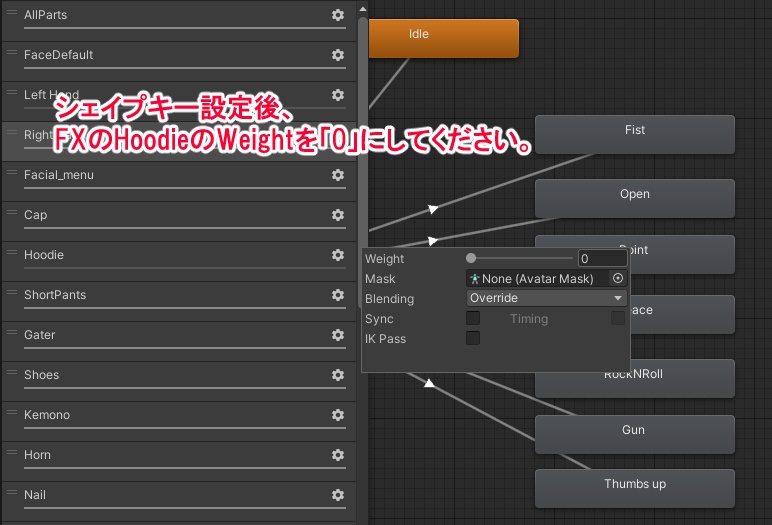772x525 pixels.
Task: Open settings gear for Horn layer
Action: point(338,455)
